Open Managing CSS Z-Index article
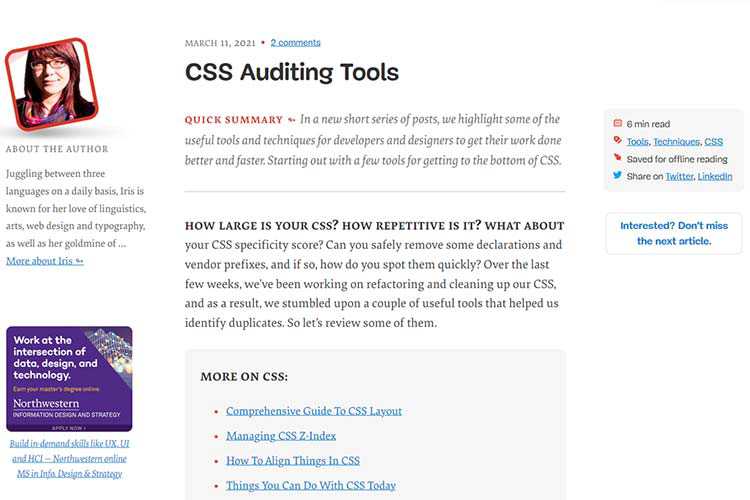 (281, 436)
